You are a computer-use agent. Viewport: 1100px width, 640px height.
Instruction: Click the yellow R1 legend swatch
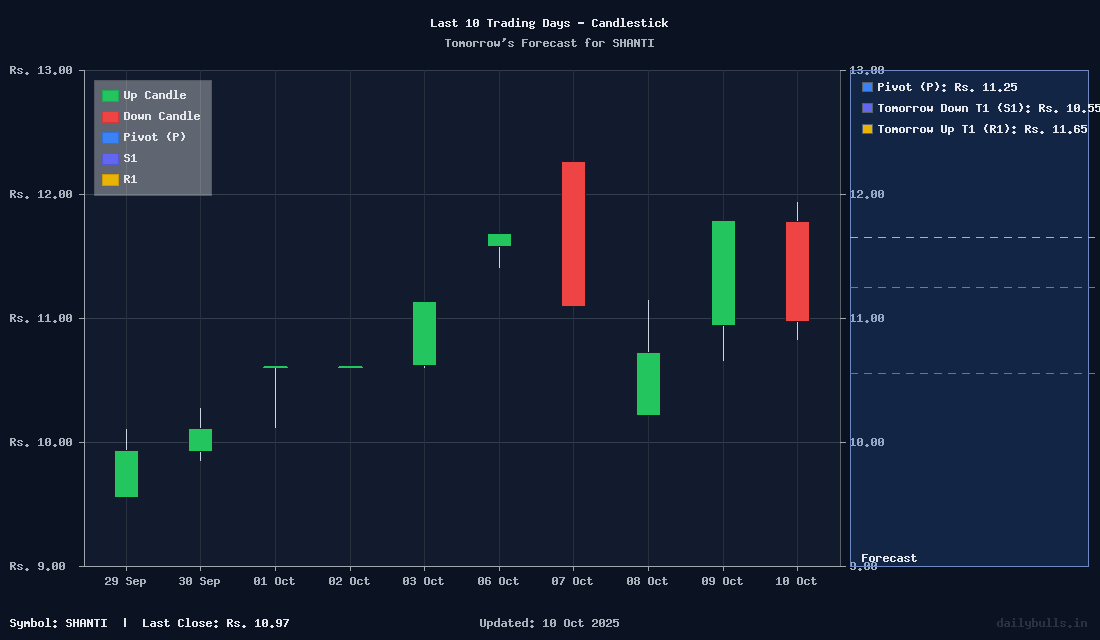pos(110,180)
